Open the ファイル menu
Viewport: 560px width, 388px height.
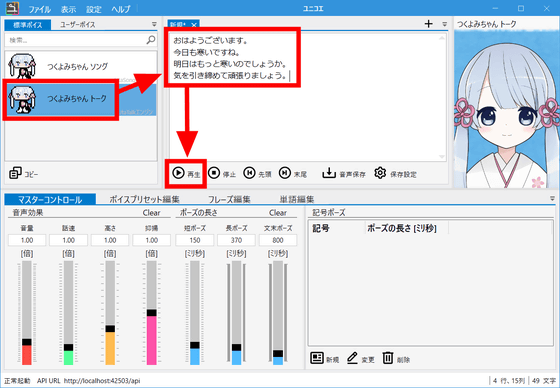click(39, 9)
